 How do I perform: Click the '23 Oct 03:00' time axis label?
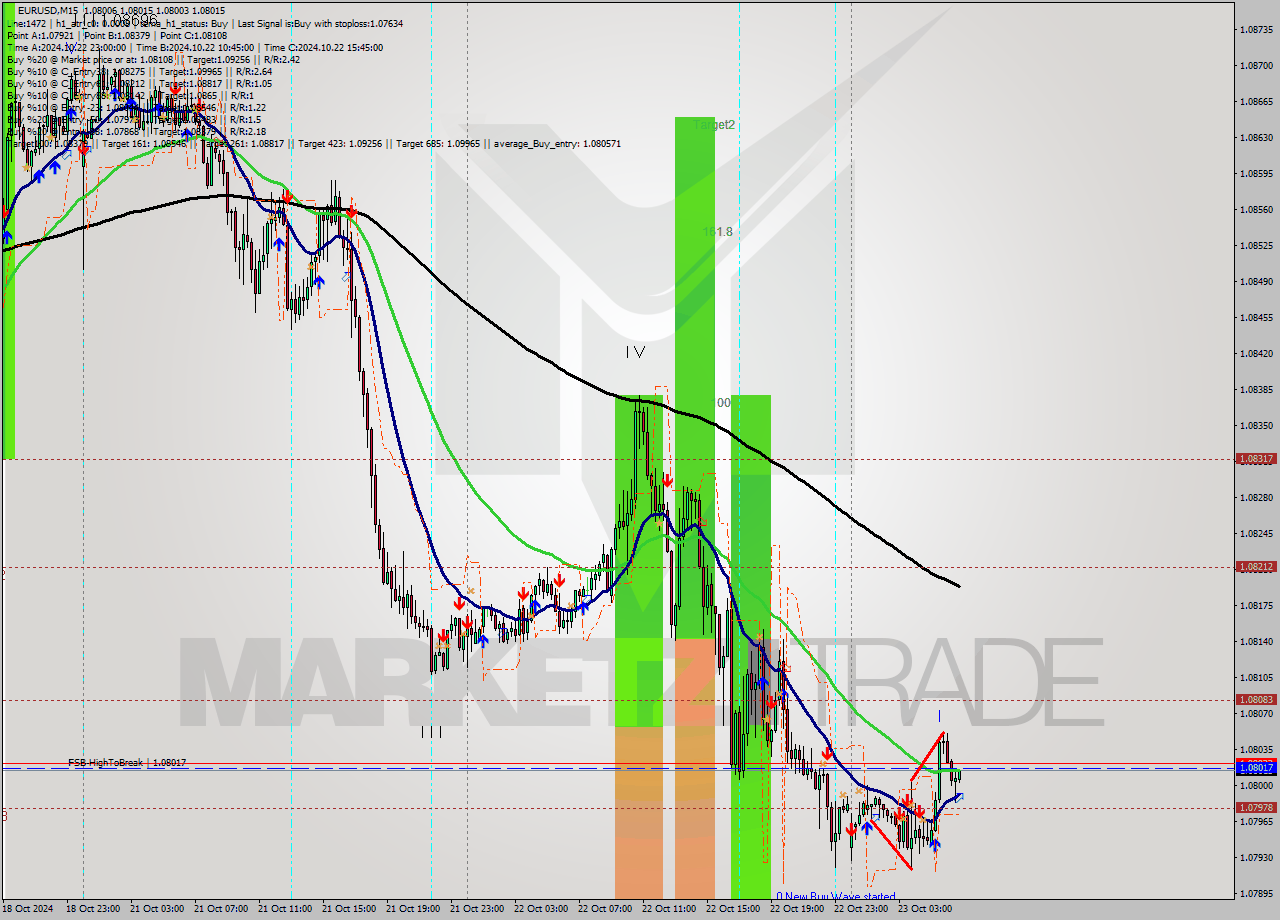click(925, 909)
